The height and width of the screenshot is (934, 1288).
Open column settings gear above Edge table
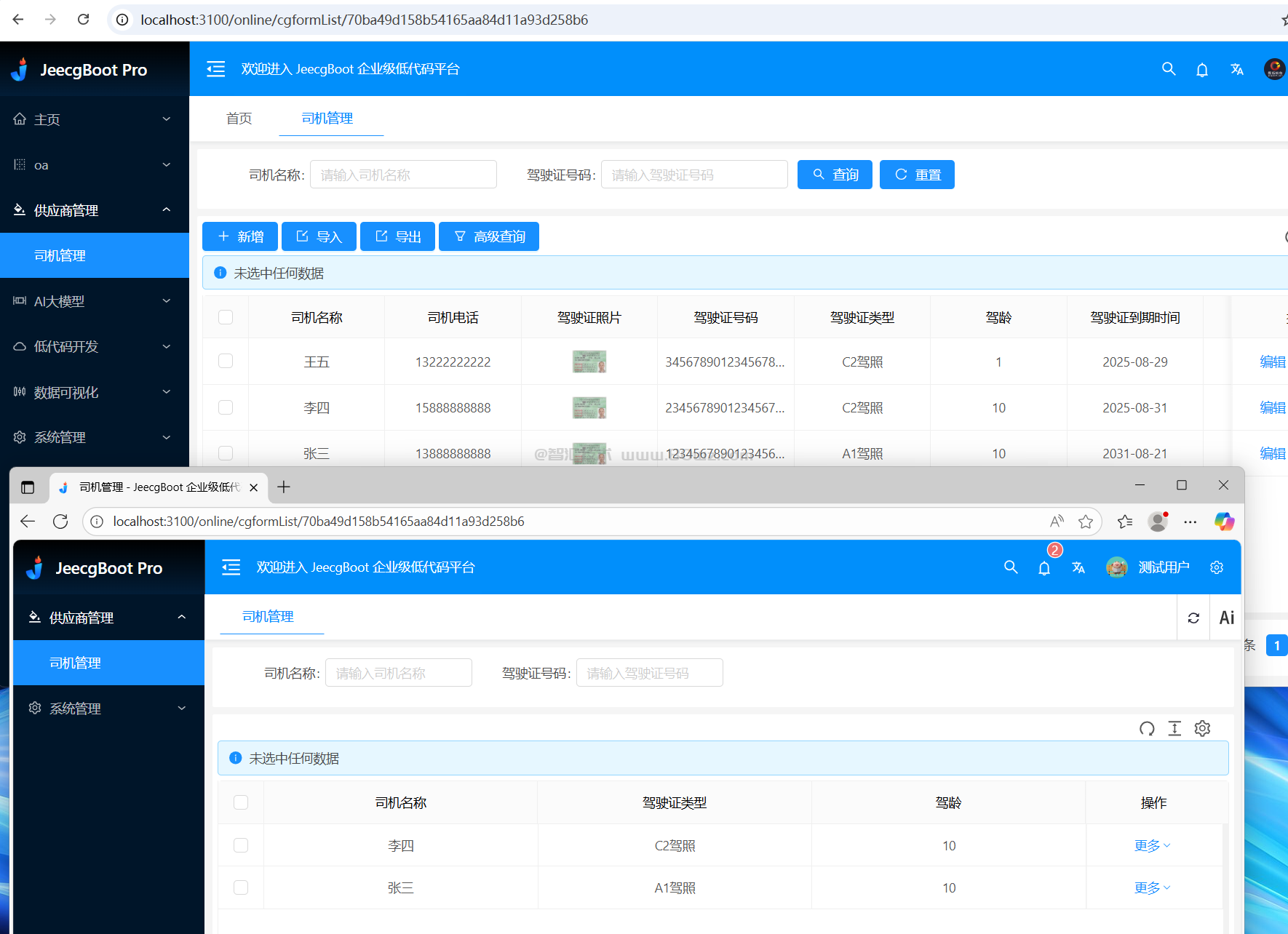tap(1202, 728)
